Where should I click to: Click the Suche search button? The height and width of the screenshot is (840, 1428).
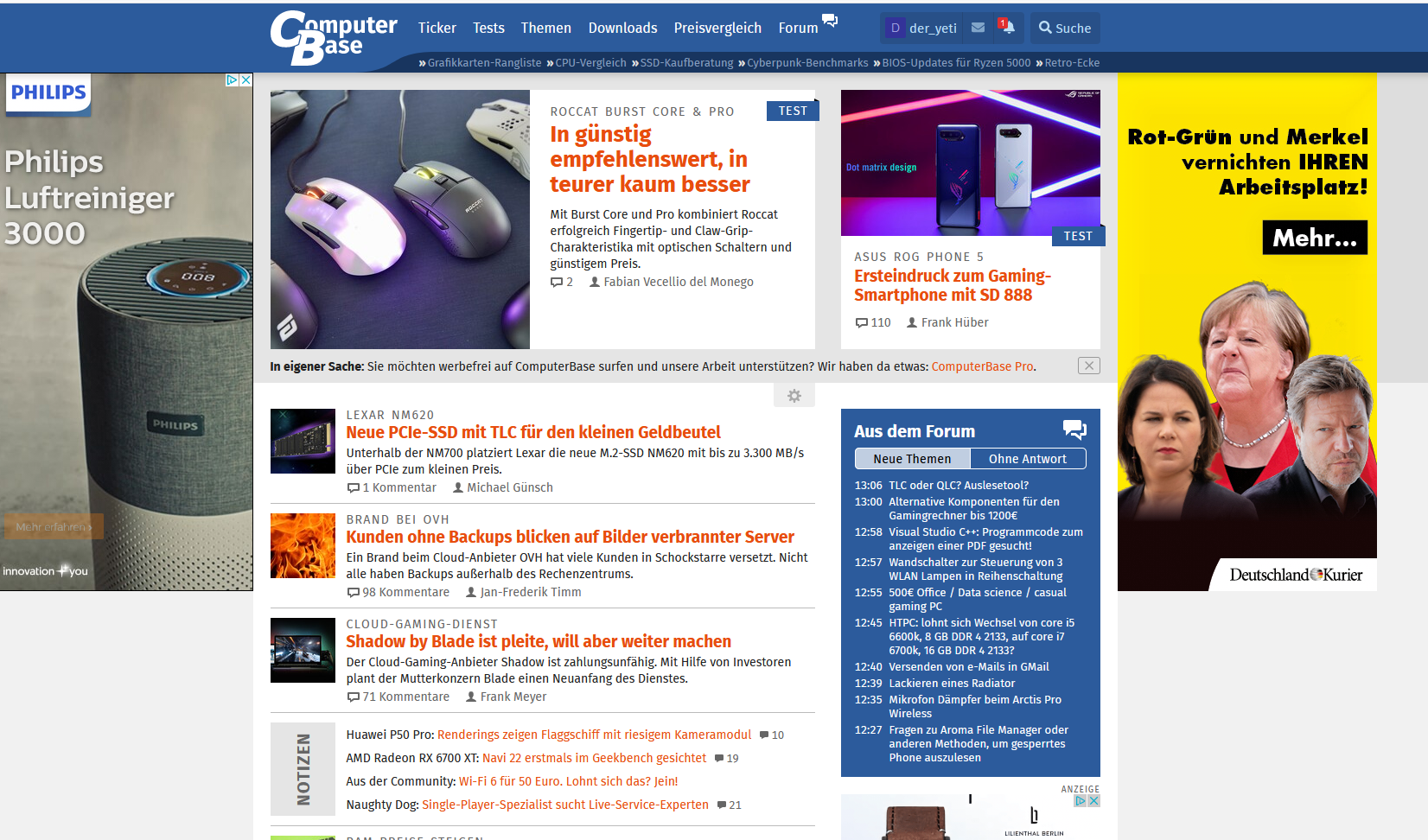click(1065, 28)
